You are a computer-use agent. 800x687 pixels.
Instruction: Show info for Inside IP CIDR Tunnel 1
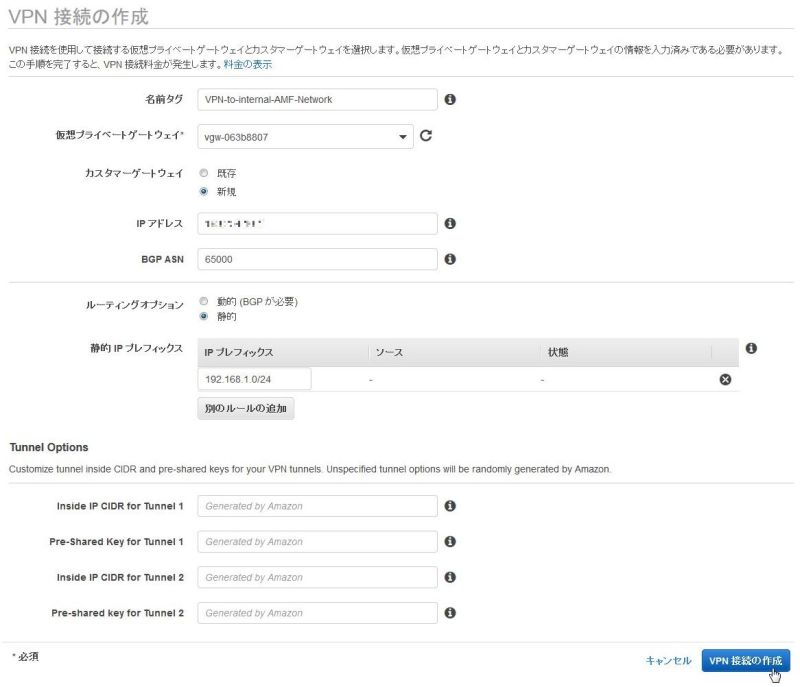click(x=450, y=506)
